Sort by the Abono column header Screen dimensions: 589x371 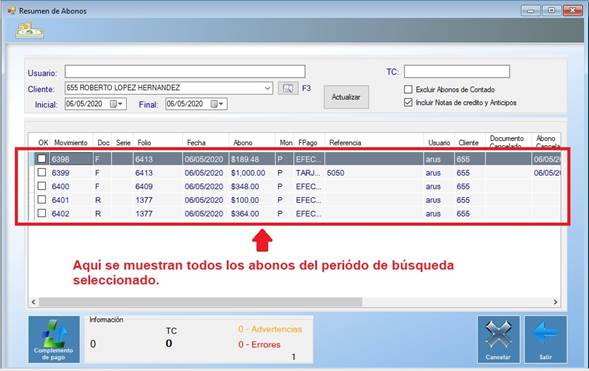[x=243, y=143]
